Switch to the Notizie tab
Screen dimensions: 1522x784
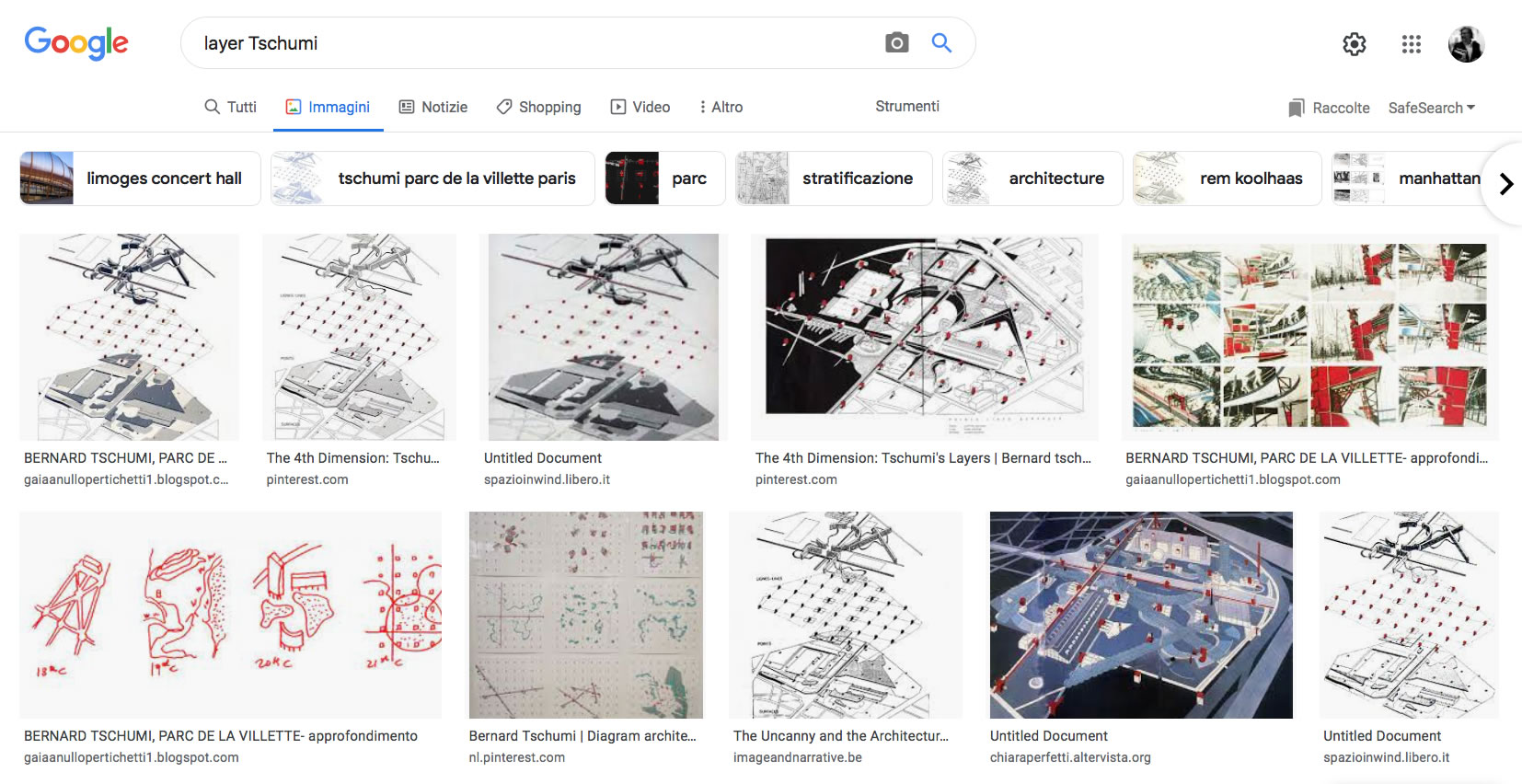(x=432, y=107)
